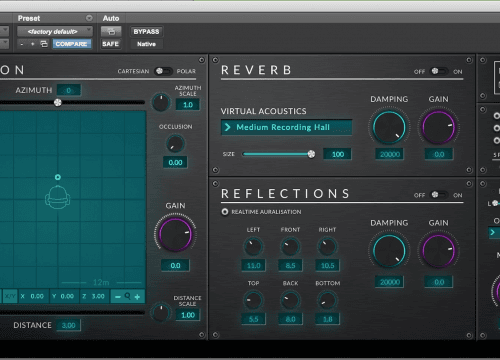Click the Top 5.5 value box
Image resolution: width=500 pixels, height=360 pixels.
tap(254, 319)
